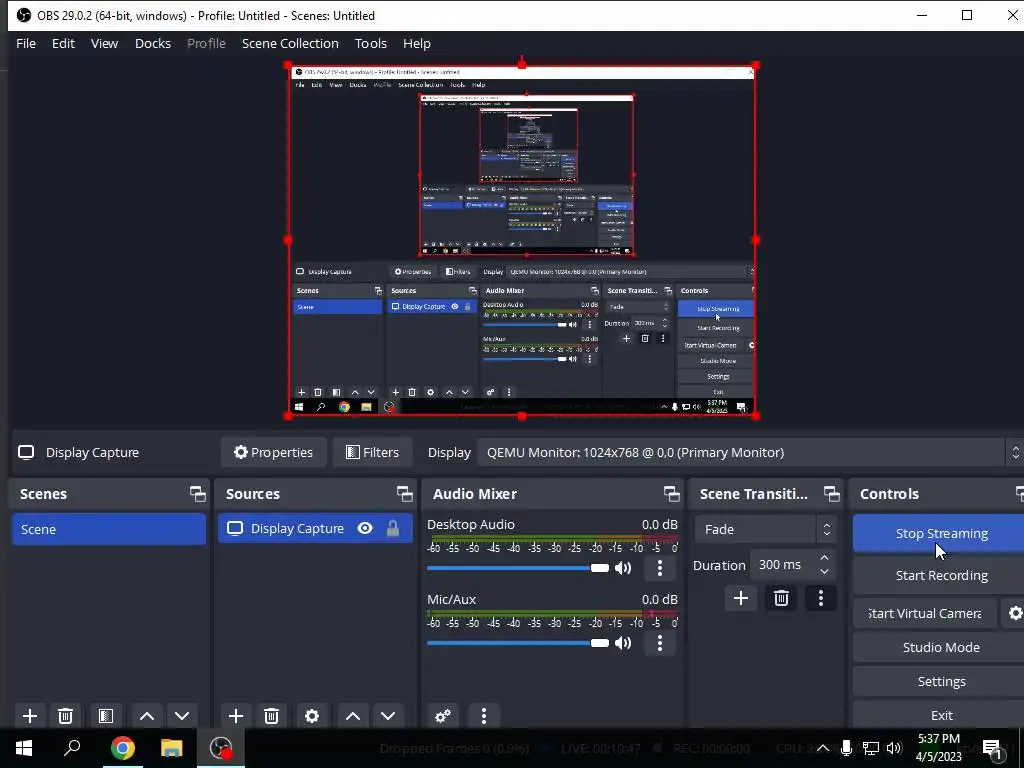
Task: Click the OBS taskbar icon
Action: pyautogui.click(x=221, y=748)
